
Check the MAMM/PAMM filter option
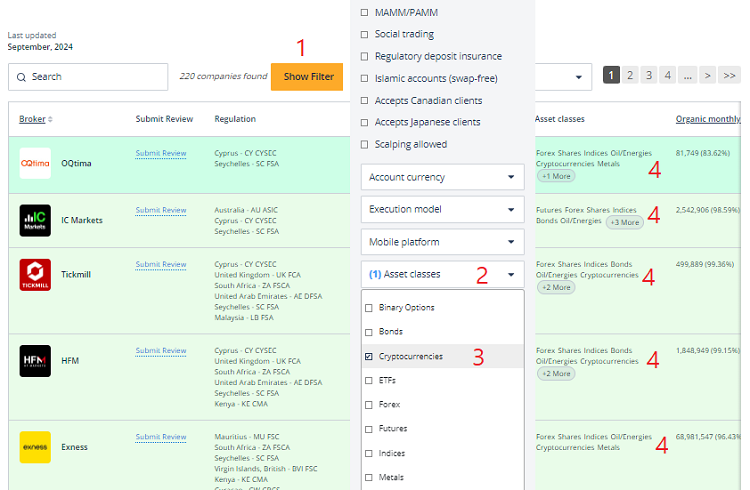(x=364, y=12)
